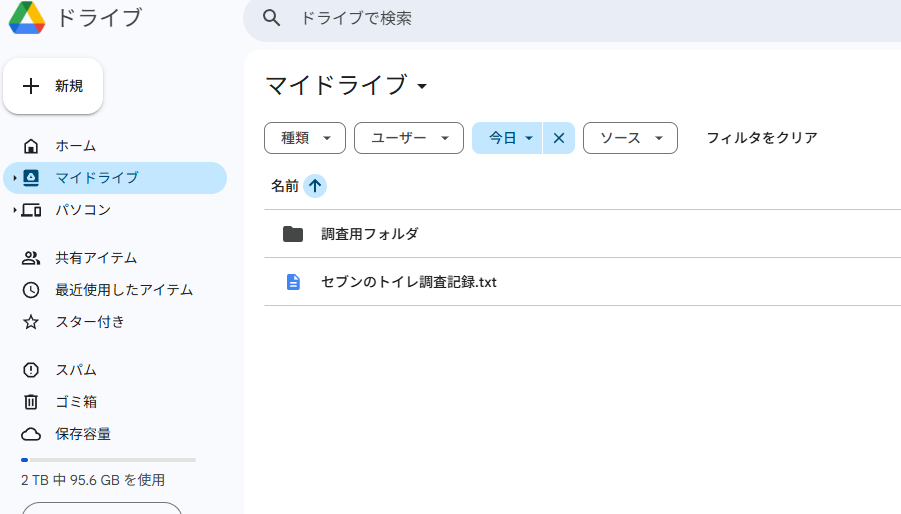Open ゴミ箱 (trash) in the sidebar
Image resolution: width=901 pixels, height=514 pixels.
(x=76, y=402)
